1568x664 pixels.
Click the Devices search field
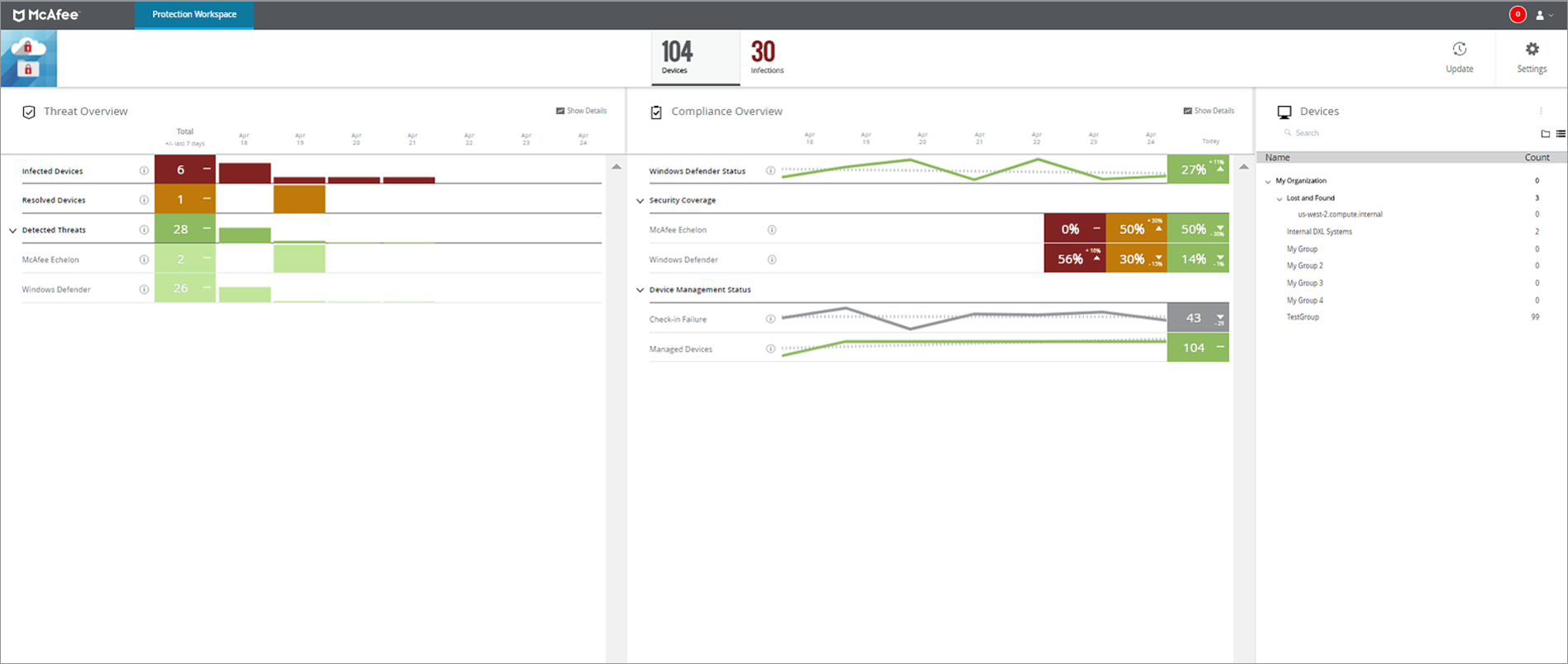pyautogui.click(x=1407, y=132)
